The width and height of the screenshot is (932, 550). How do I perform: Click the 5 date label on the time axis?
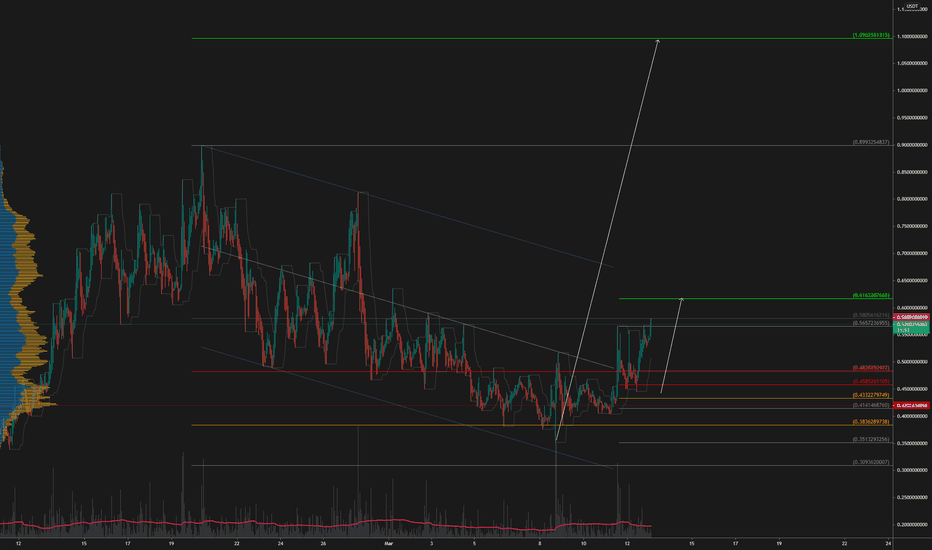tap(474, 543)
